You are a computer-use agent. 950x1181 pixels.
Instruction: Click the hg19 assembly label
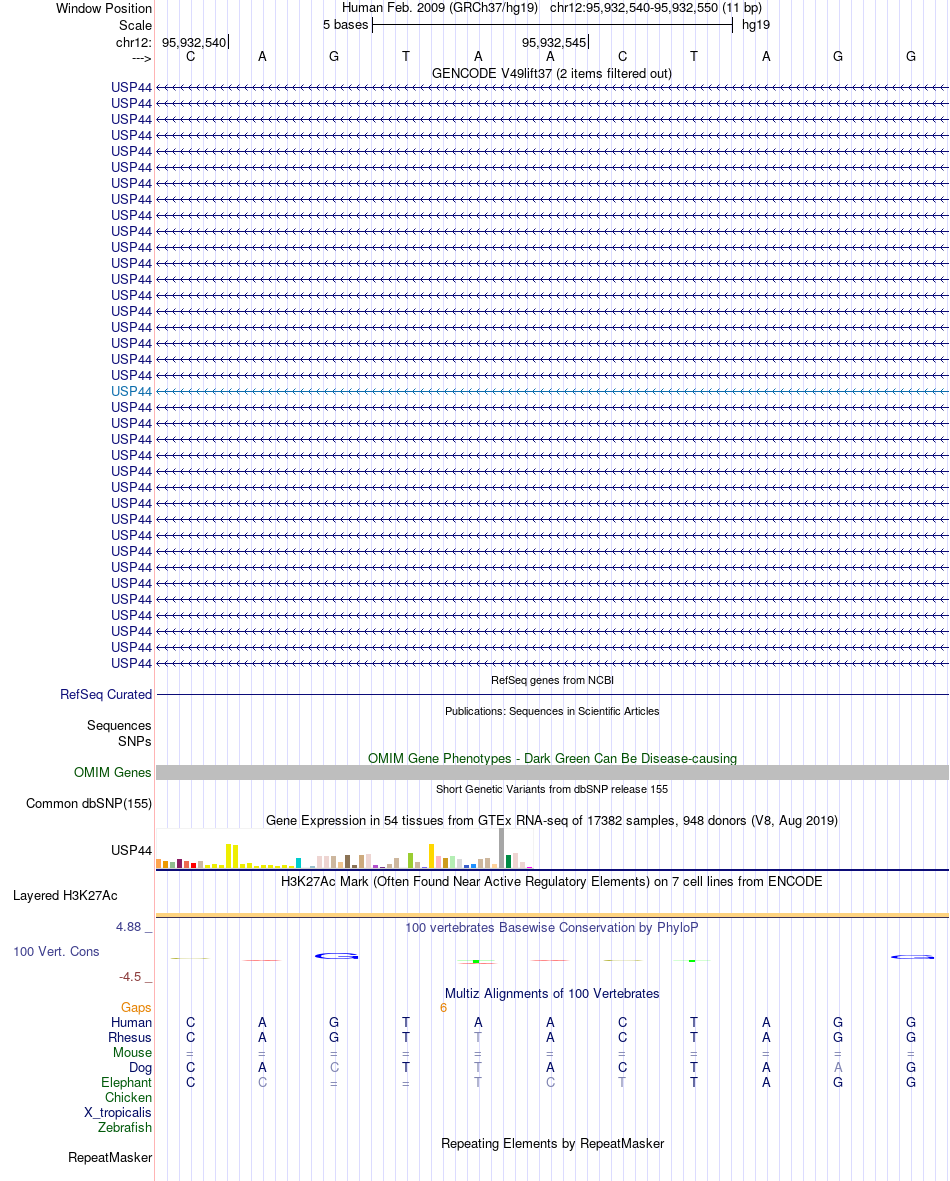[756, 25]
